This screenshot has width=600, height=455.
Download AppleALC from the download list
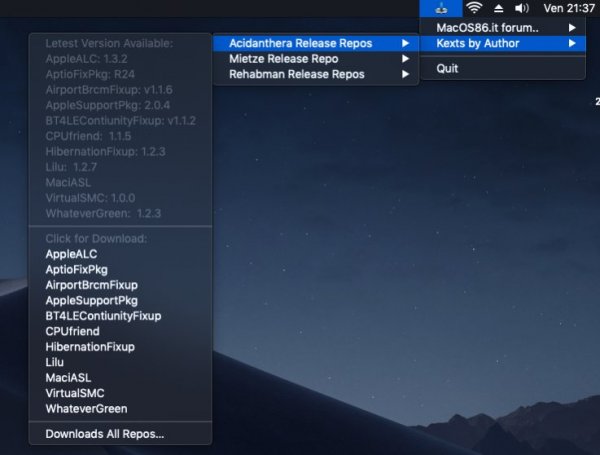pyautogui.click(x=71, y=254)
